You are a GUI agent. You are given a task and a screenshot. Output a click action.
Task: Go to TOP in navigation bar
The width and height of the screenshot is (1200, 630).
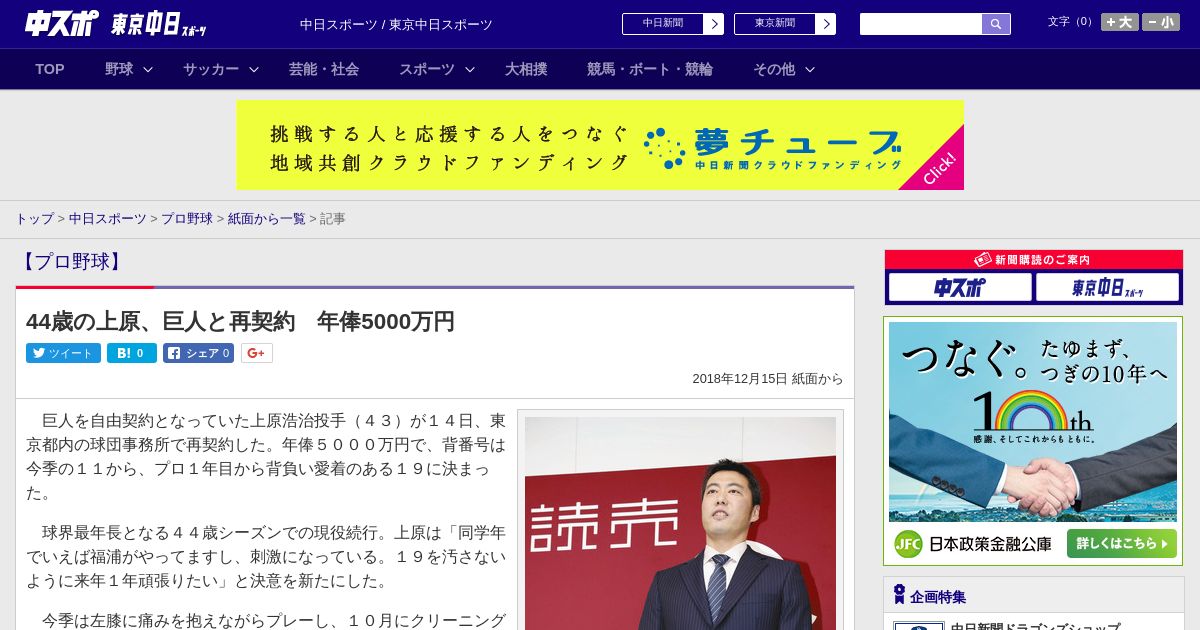coord(50,69)
